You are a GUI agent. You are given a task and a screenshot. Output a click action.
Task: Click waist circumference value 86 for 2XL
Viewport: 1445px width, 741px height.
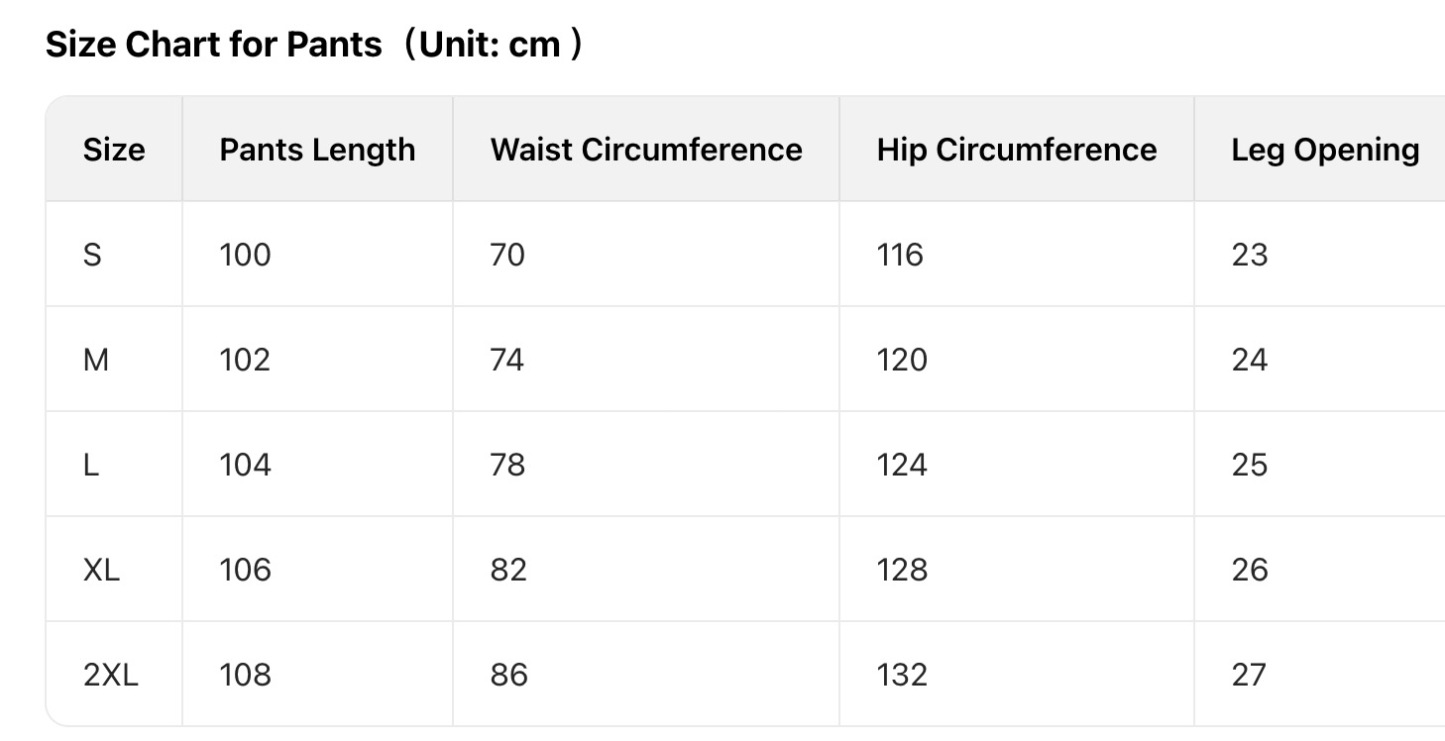point(508,675)
